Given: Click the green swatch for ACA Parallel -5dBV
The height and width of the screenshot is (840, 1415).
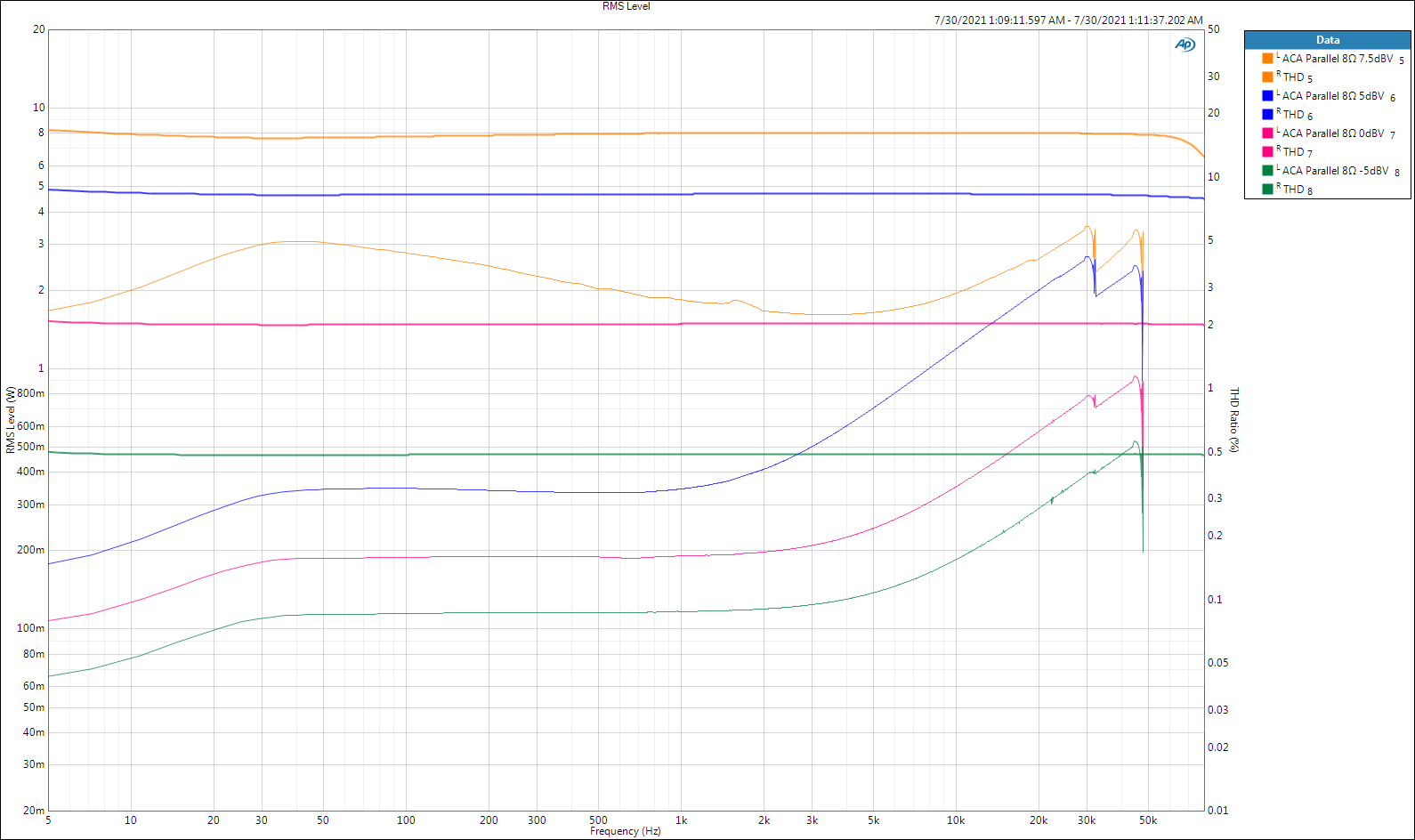Looking at the screenshot, I should (x=1267, y=171).
